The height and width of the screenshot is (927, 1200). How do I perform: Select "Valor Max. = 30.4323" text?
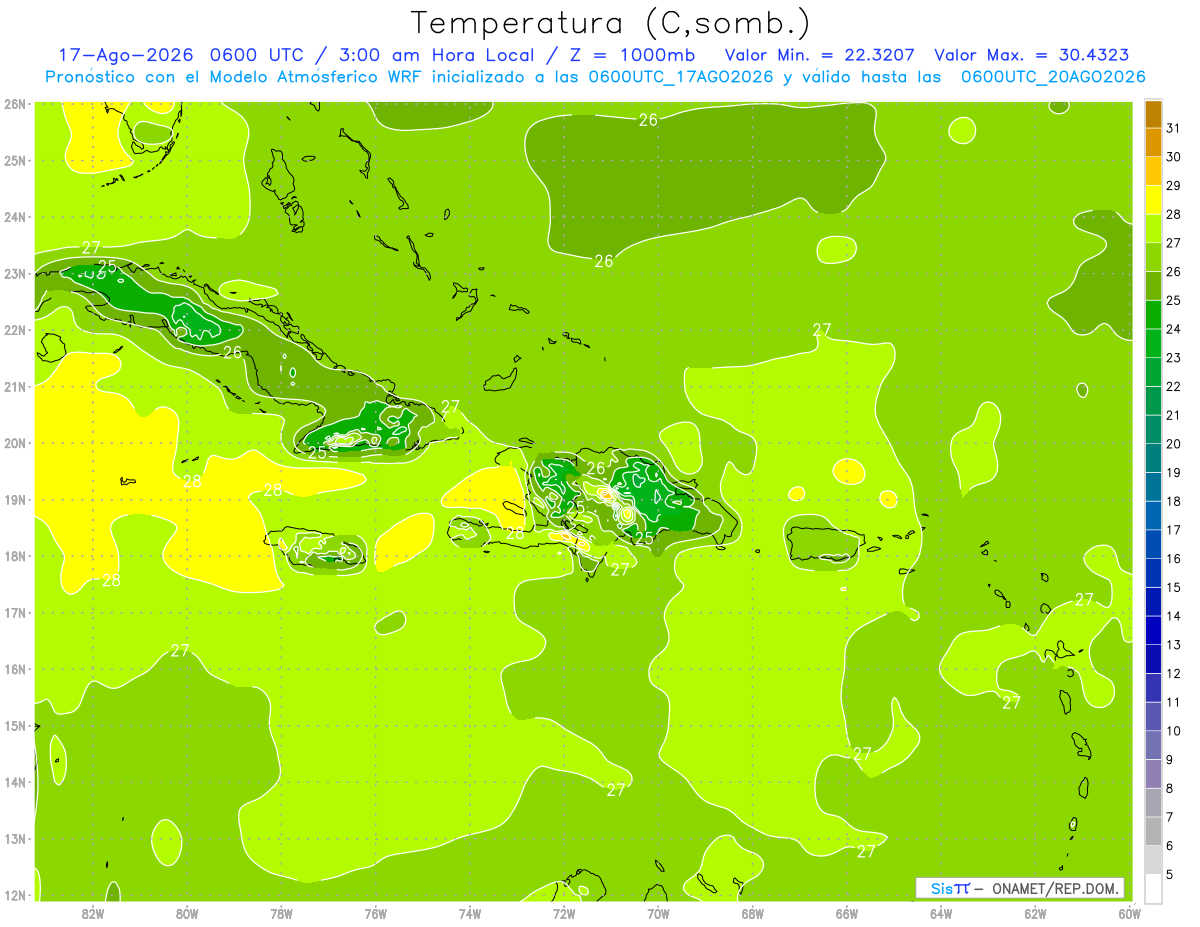point(1032,55)
